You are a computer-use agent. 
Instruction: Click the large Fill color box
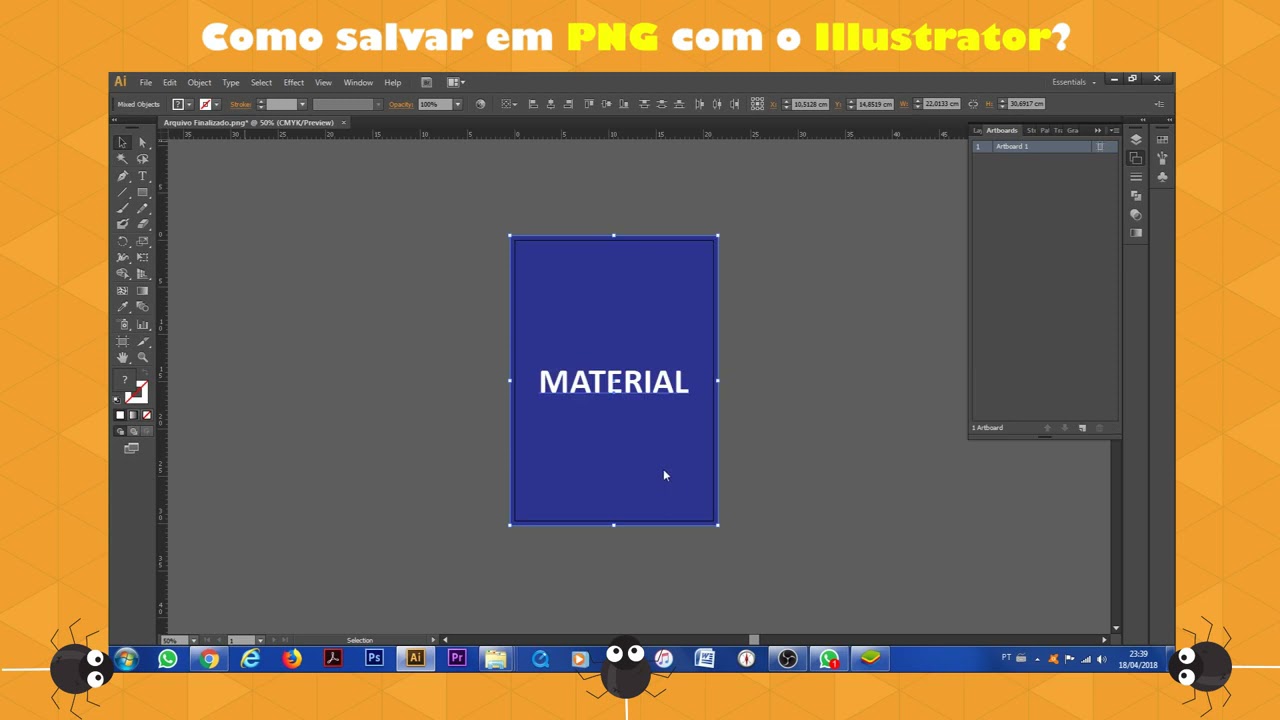[124, 380]
